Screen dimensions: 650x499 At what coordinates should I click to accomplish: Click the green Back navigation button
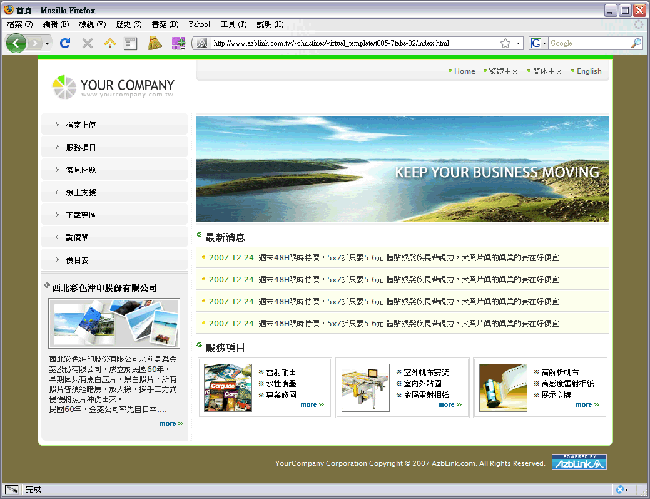click(x=16, y=43)
